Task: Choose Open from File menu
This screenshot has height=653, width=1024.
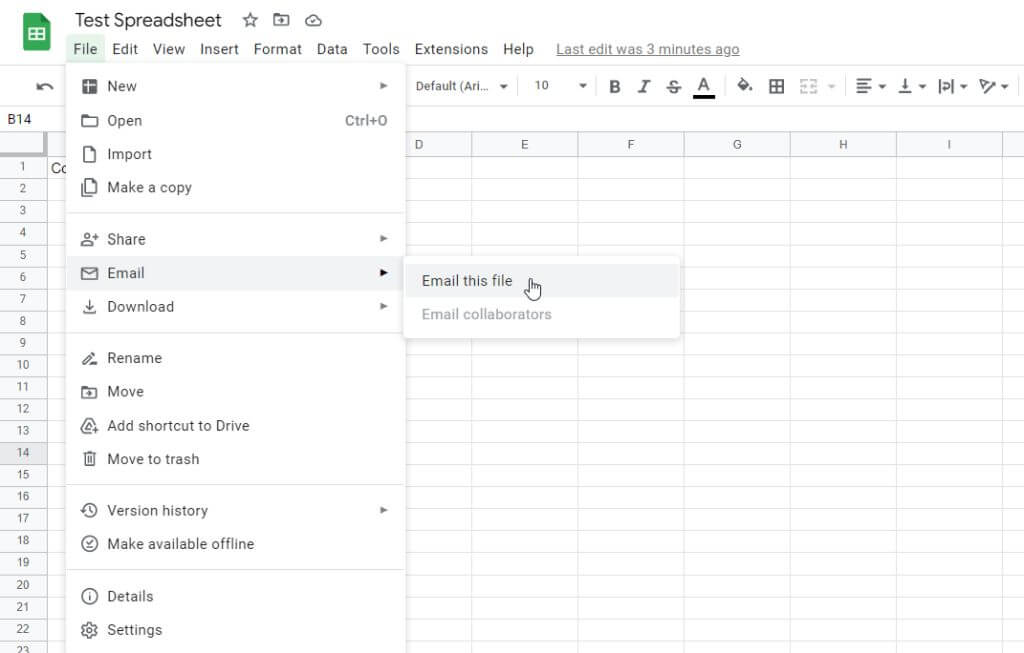Action: click(235, 121)
